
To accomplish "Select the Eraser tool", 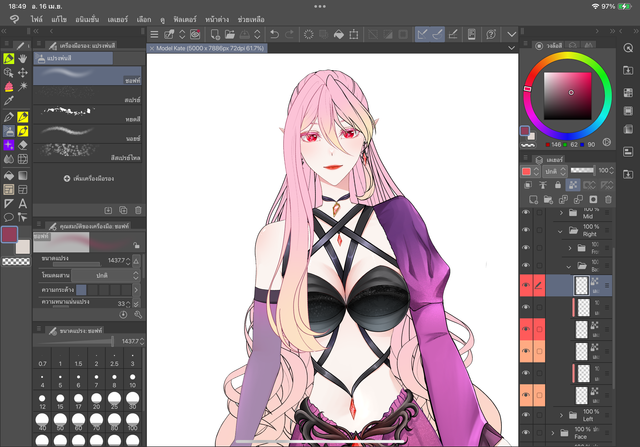I will point(23,145).
